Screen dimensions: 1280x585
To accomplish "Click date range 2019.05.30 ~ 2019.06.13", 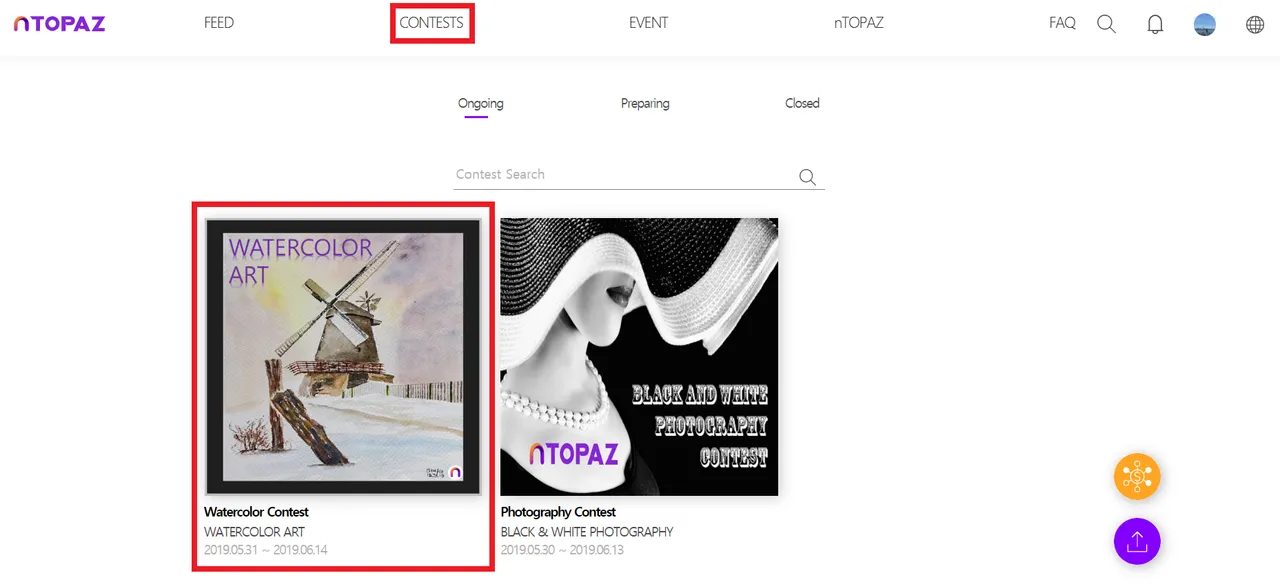I will pyautogui.click(x=562, y=550).
